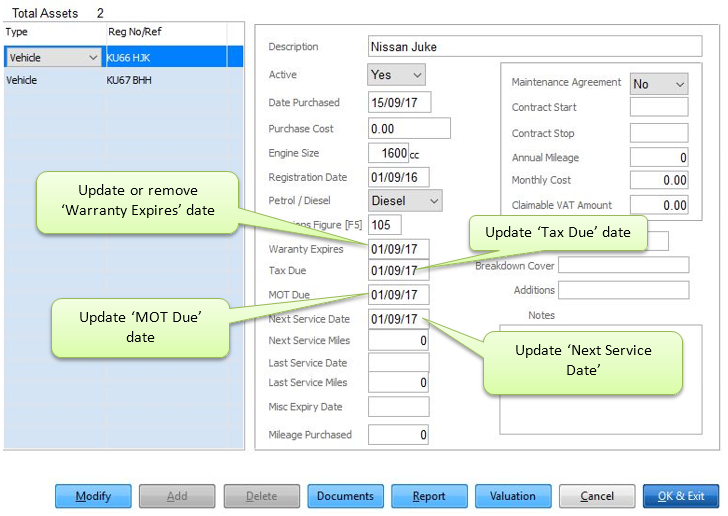This screenshot has width=728, height=516.
Task: Click into the Notes text area
Action: click(x=600, y=378)
